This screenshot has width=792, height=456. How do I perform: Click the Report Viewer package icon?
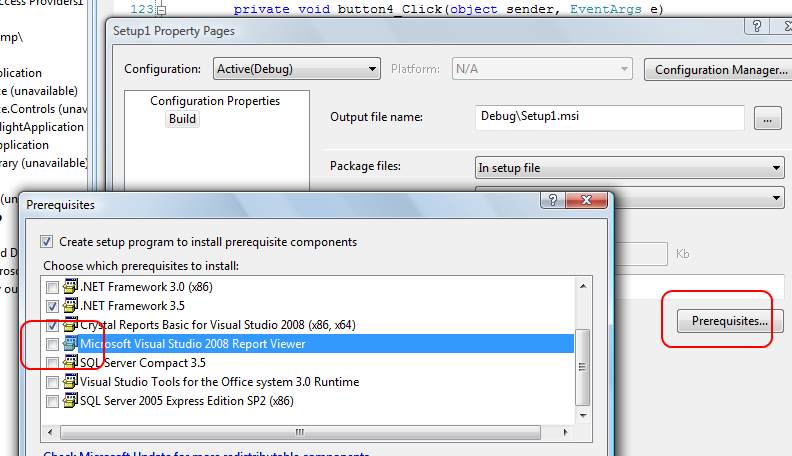70,343
